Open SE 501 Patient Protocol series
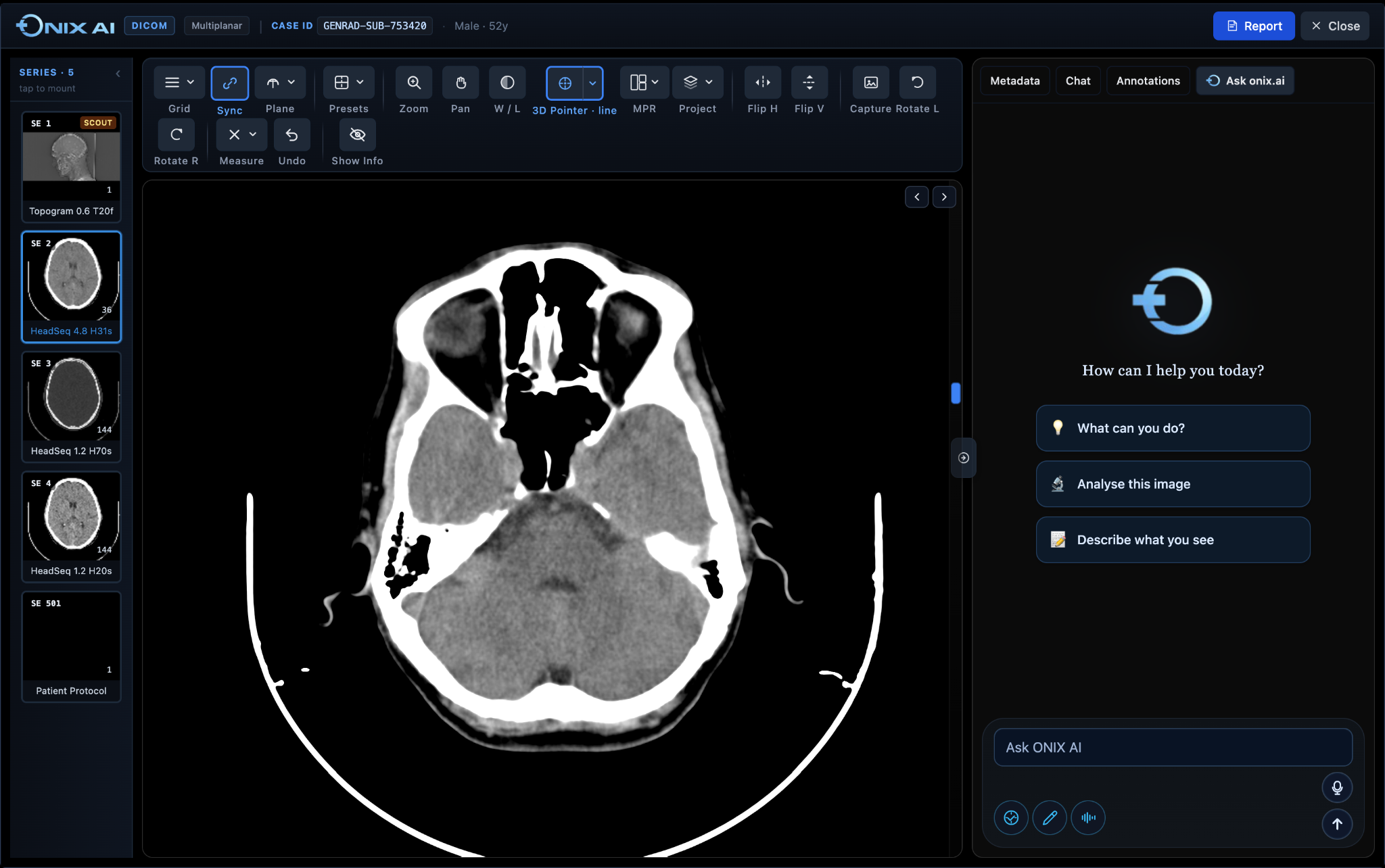The height and width of the screenshot is (868, 1385). pos(71,647)
